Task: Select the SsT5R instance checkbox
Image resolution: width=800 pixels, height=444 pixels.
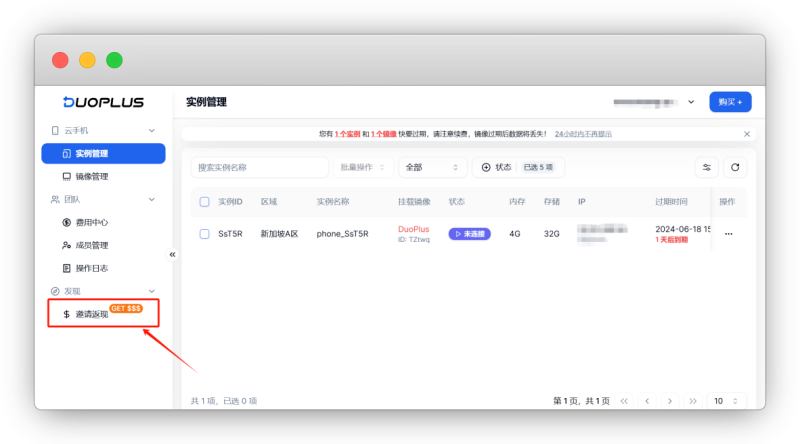Action: [204, 234]
